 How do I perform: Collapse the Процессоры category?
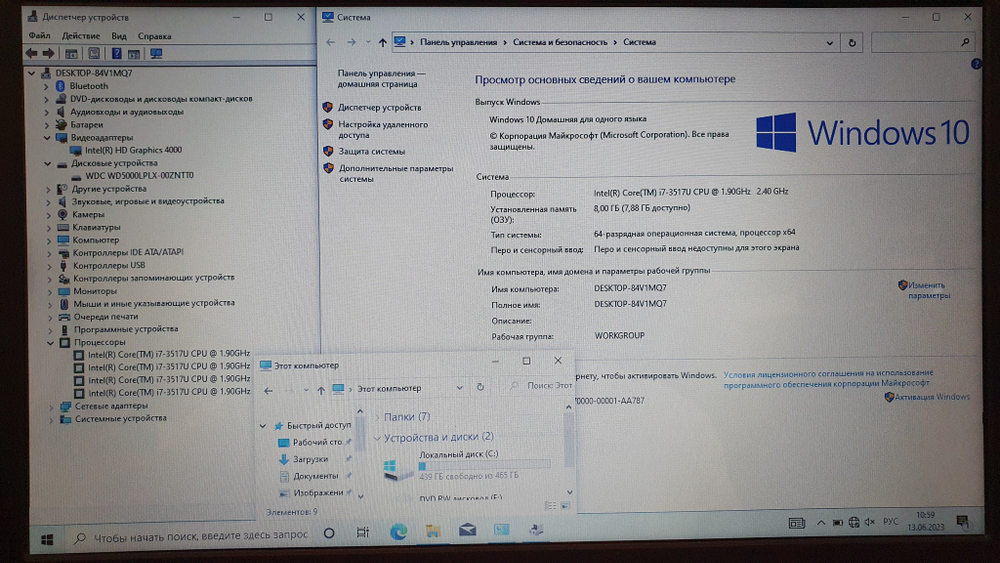click(50, 342)
